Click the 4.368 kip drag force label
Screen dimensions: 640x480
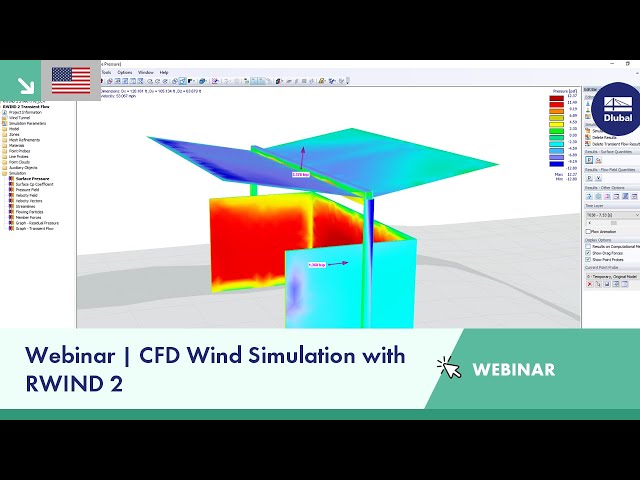pos(317,265)
